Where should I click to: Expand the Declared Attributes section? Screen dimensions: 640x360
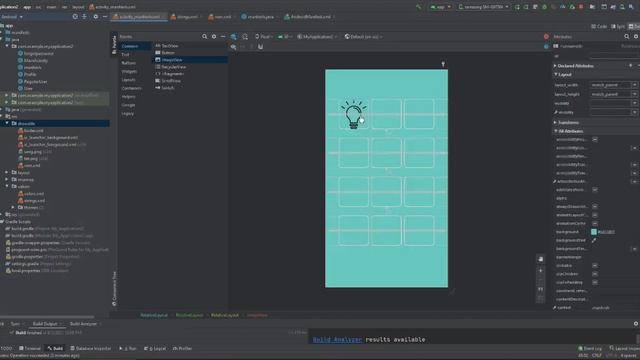point(555,66)
